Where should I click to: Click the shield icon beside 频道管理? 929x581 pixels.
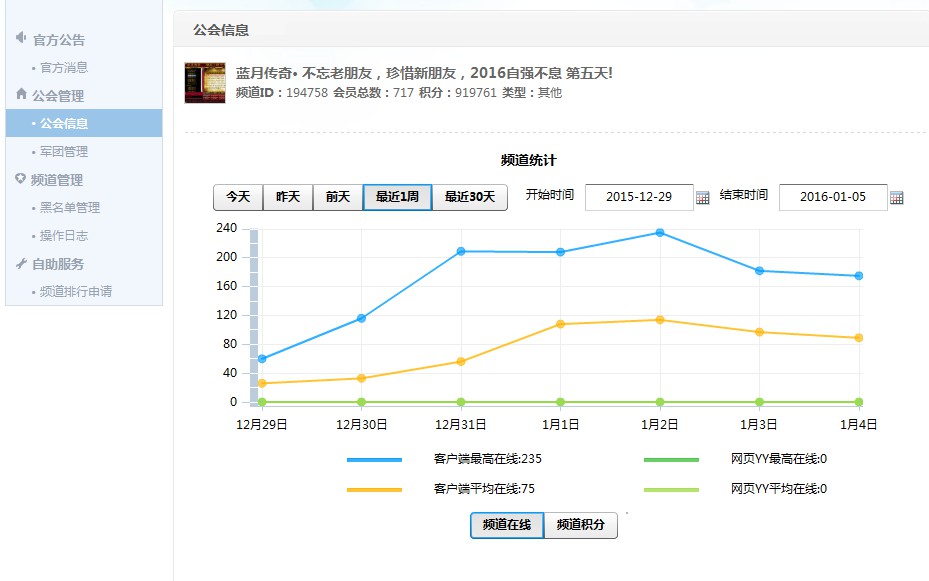tap(21, 179)
